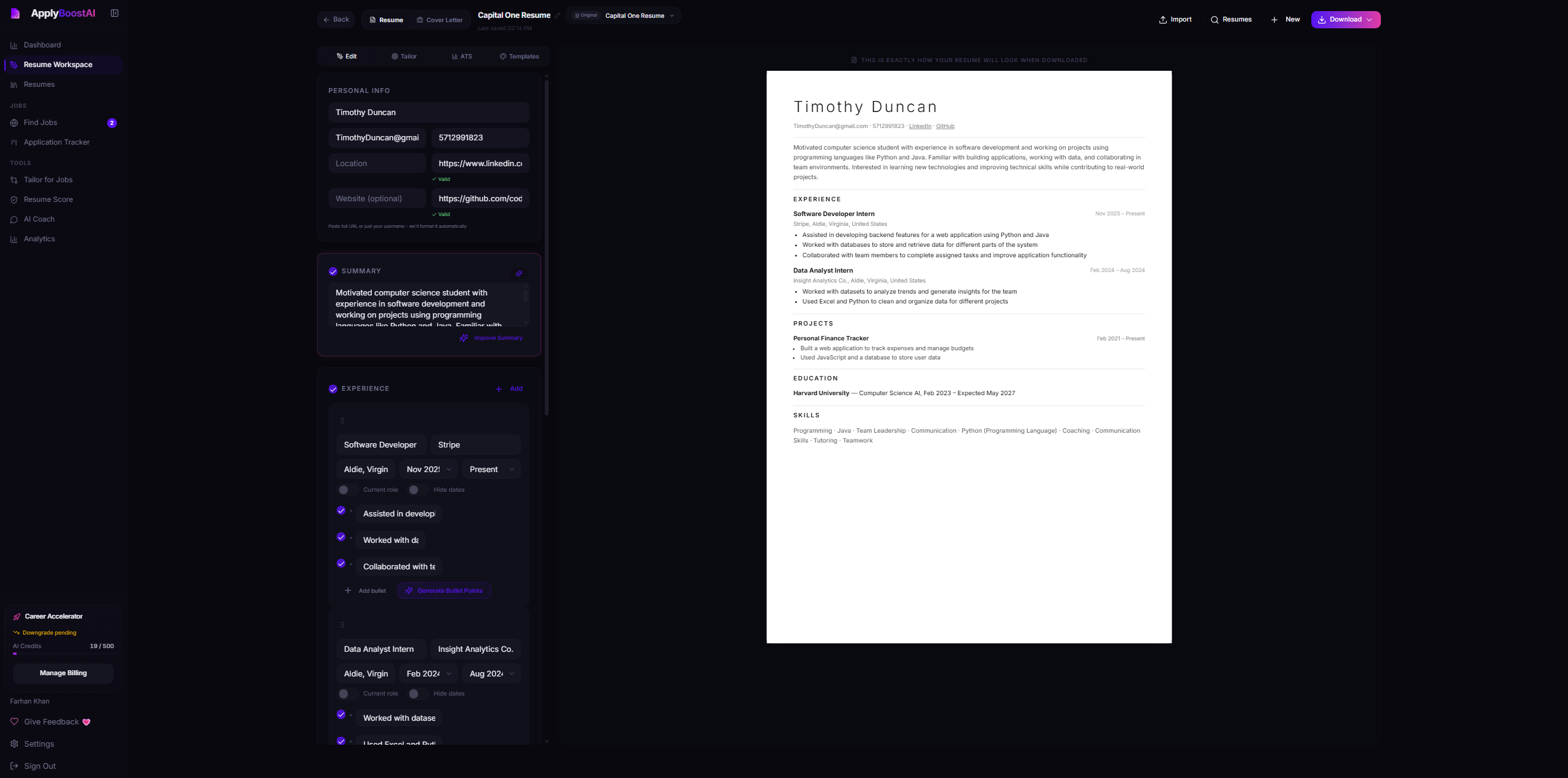Click the Resume Score shield icon

(14, 199)
